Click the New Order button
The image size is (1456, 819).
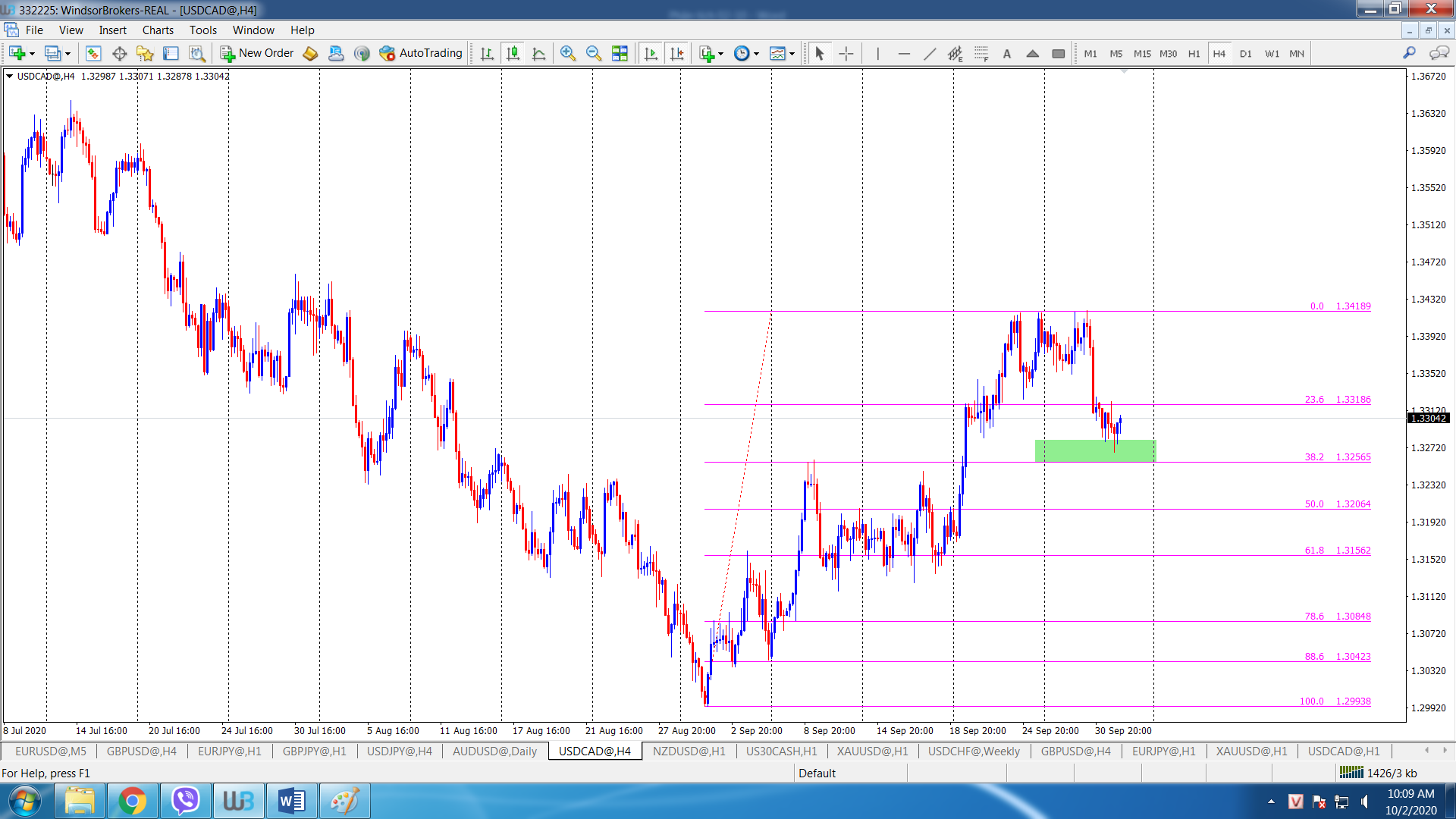257,53
